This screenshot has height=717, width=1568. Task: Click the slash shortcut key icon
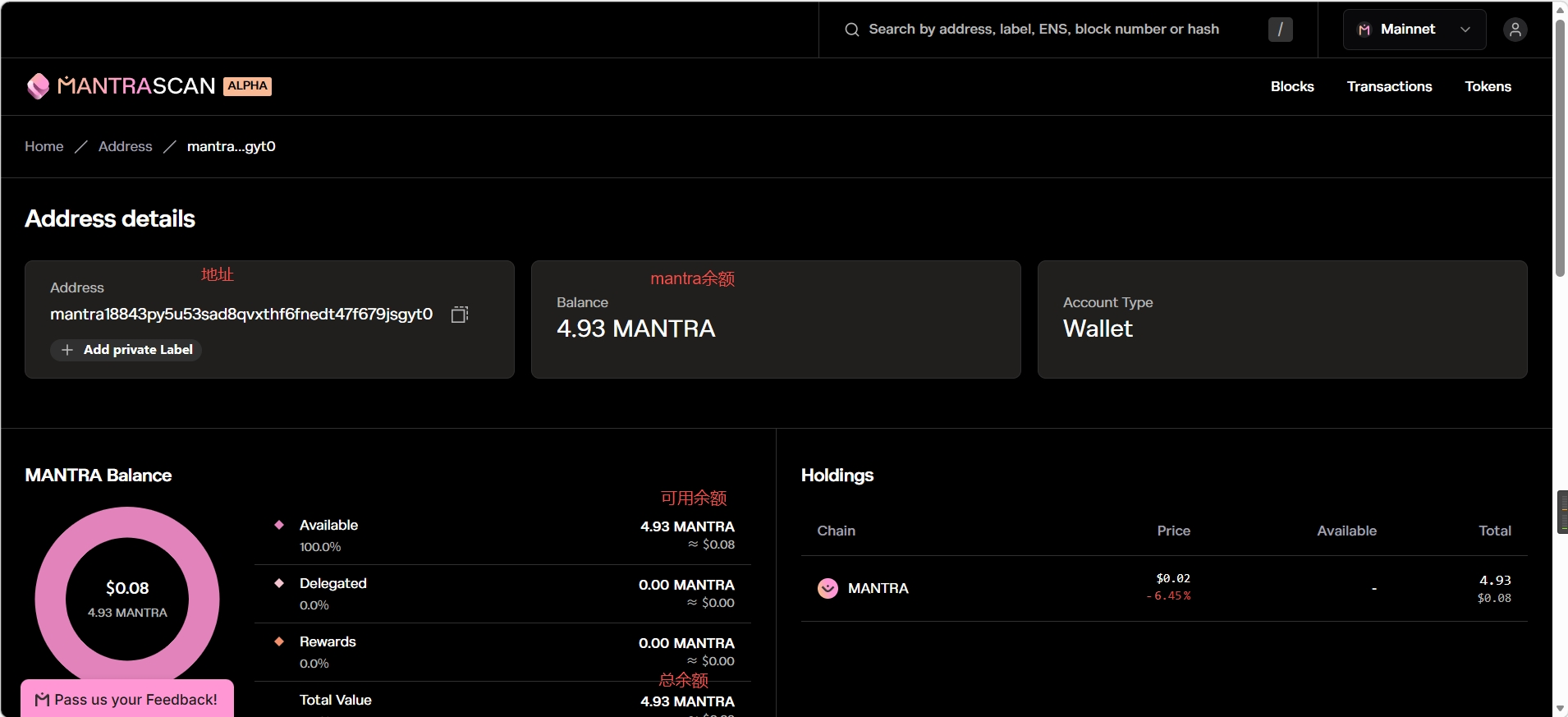(x=1280, y=30)
